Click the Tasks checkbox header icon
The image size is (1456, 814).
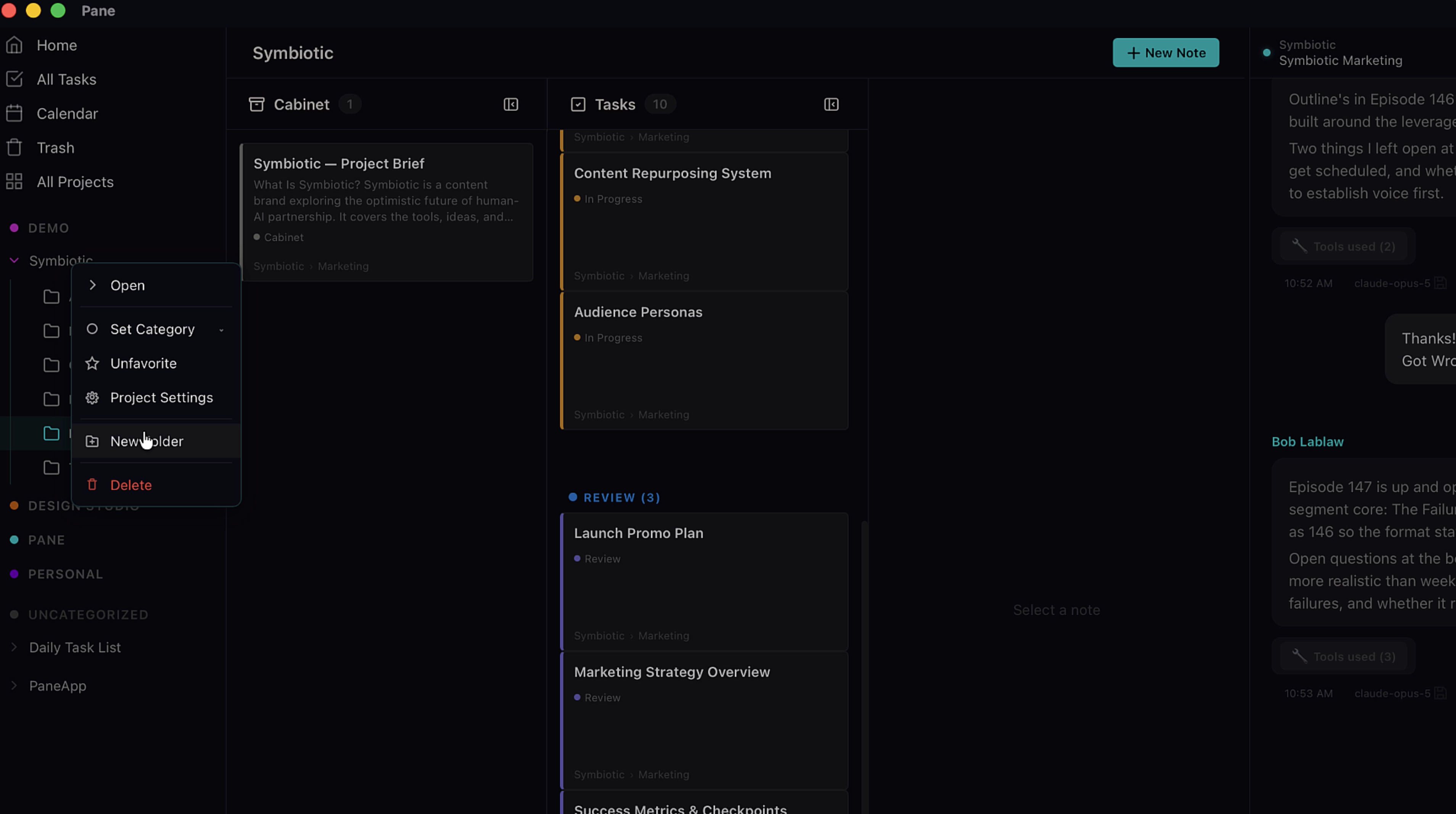point(578,105)
